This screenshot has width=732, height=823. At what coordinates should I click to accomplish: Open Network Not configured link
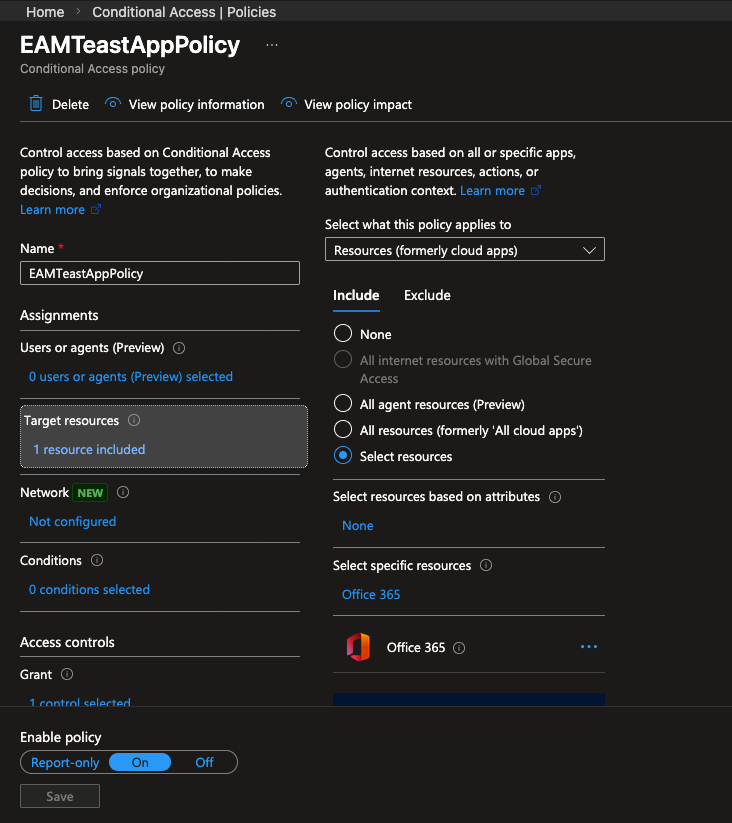point(72,522)
